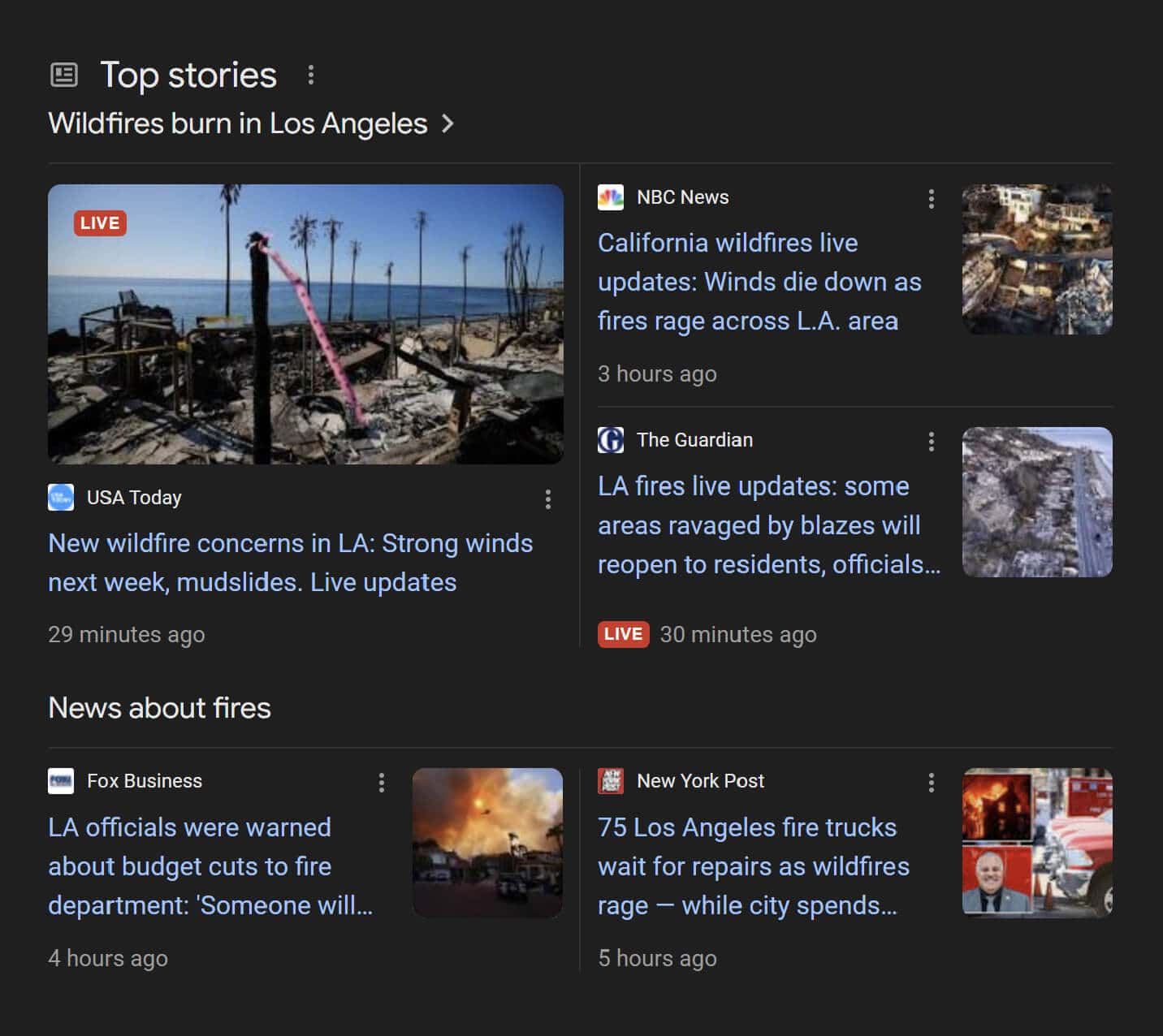This screenshot has width=1163, height=1036.
Task: Click the 5 hours ago timestamp
Action: tap(657, 959)
